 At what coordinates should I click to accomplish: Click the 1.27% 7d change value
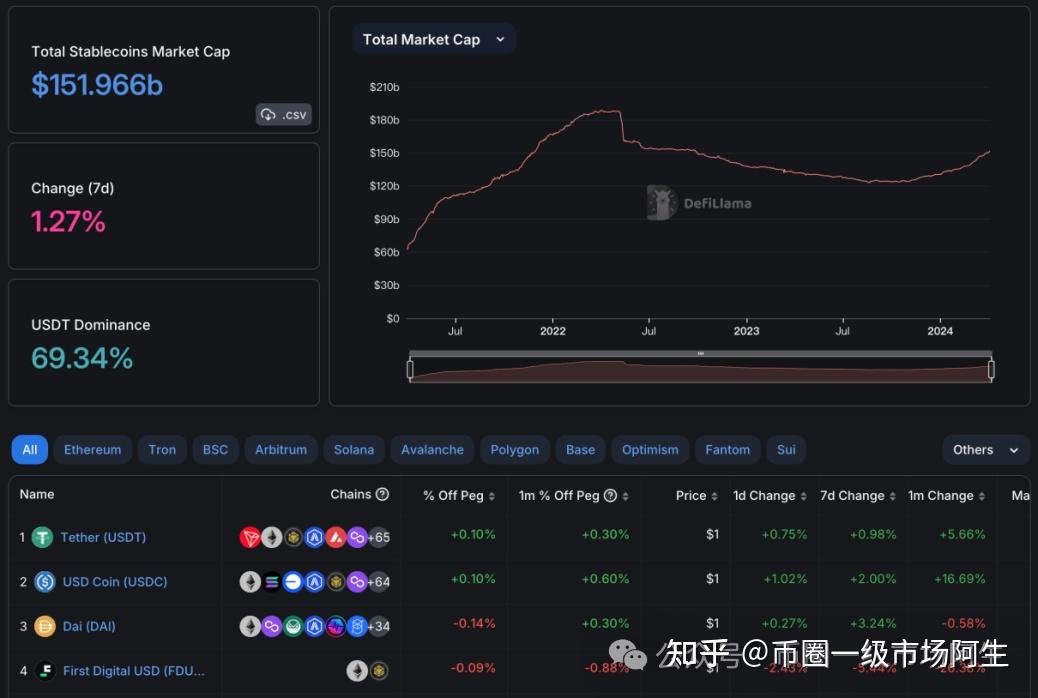click(68, 221)
